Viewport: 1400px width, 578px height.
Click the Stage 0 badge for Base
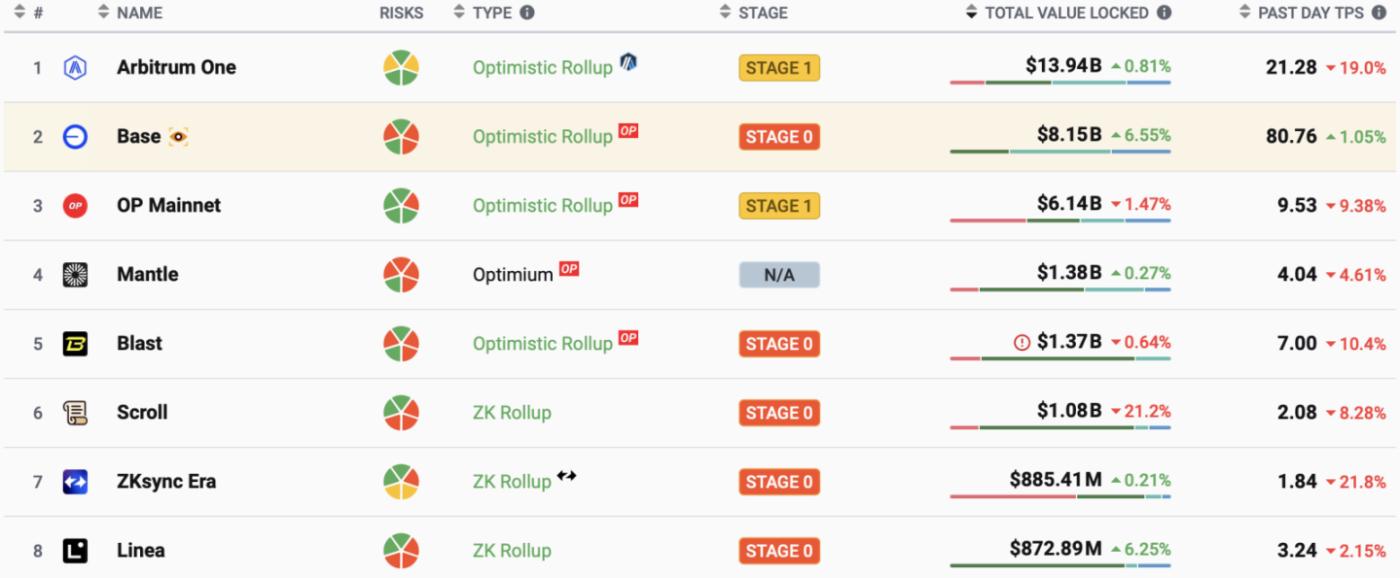(x=779, y=137)
